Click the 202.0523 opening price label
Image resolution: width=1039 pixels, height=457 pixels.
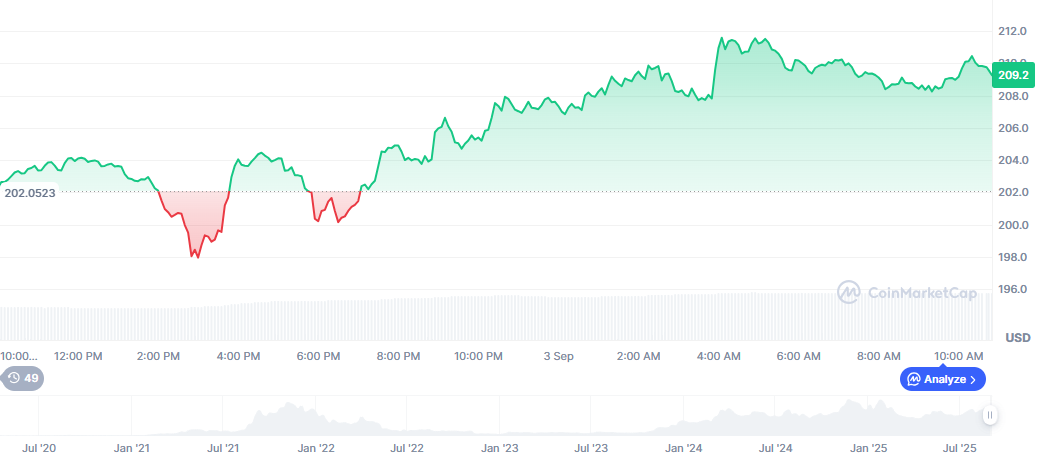click(29, 193)
